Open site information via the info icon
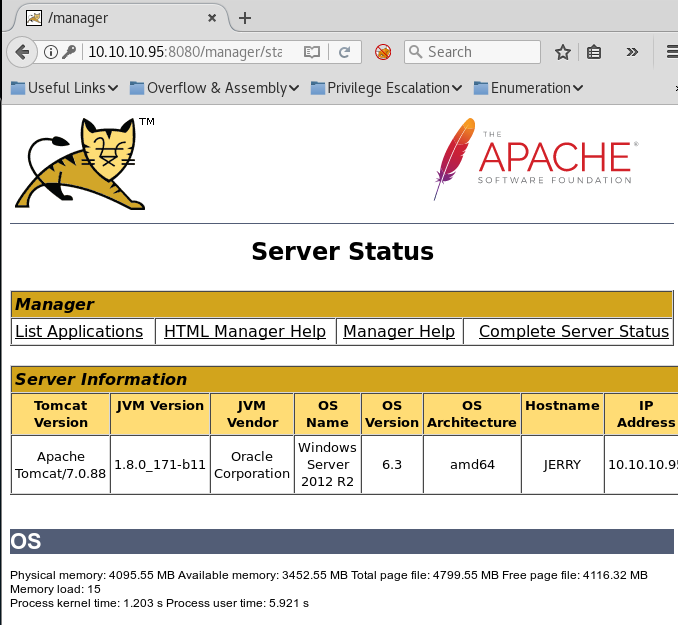The image size is (678, 625). tap(51, 52)
